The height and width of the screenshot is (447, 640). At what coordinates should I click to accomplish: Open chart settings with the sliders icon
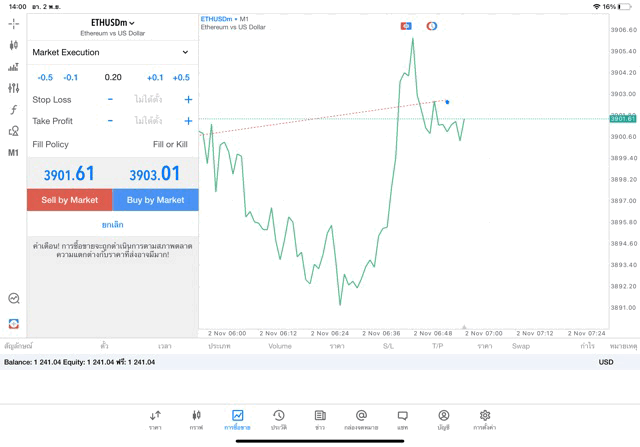tap(13, 88)
